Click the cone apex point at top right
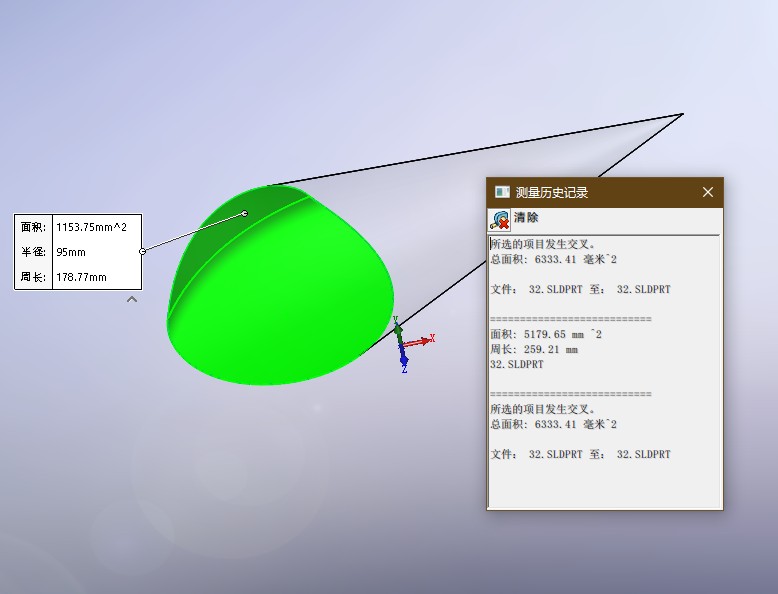 click(x=682, y=114)
